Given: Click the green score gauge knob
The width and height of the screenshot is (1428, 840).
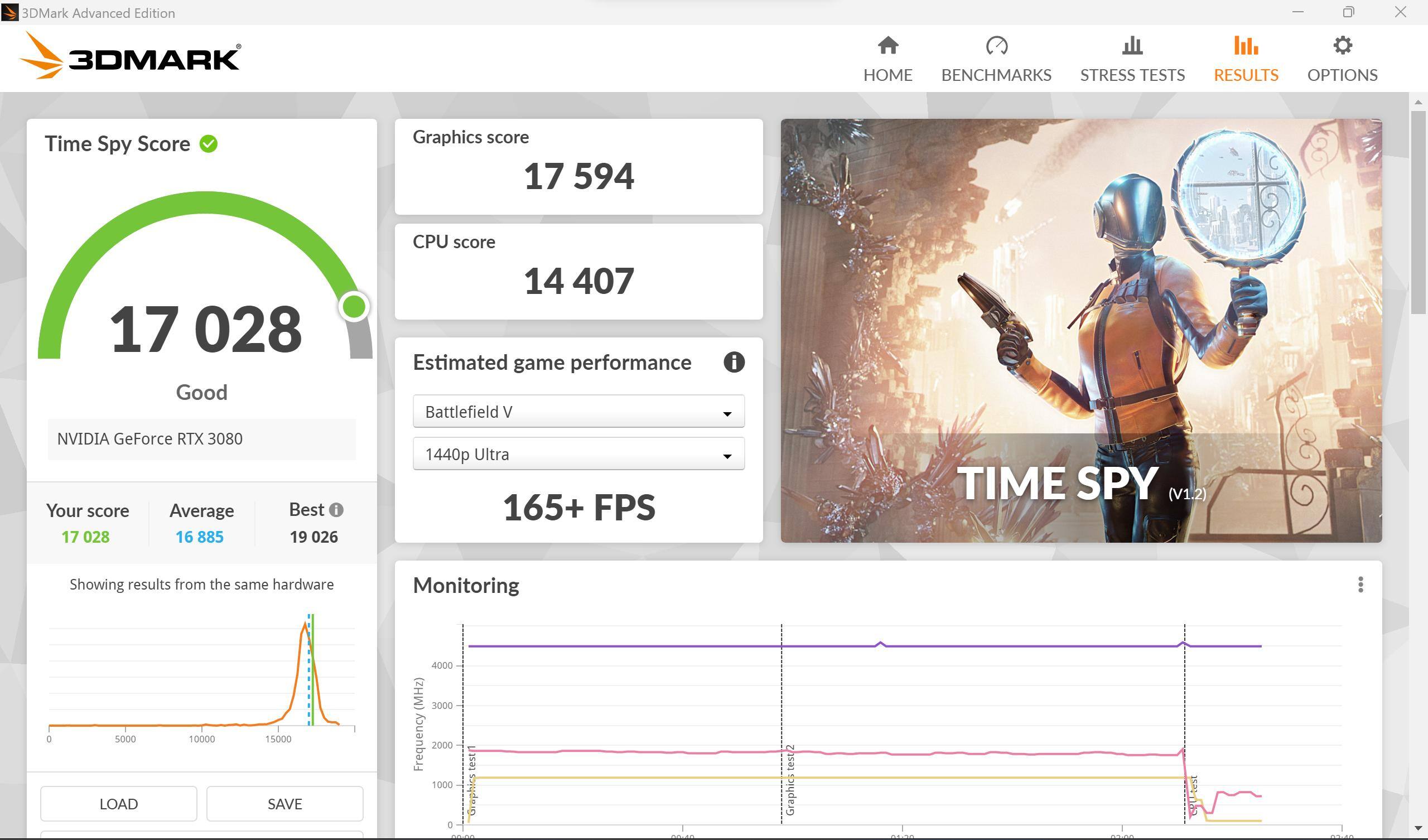Looking at the screenshot, I should point(354,307).
